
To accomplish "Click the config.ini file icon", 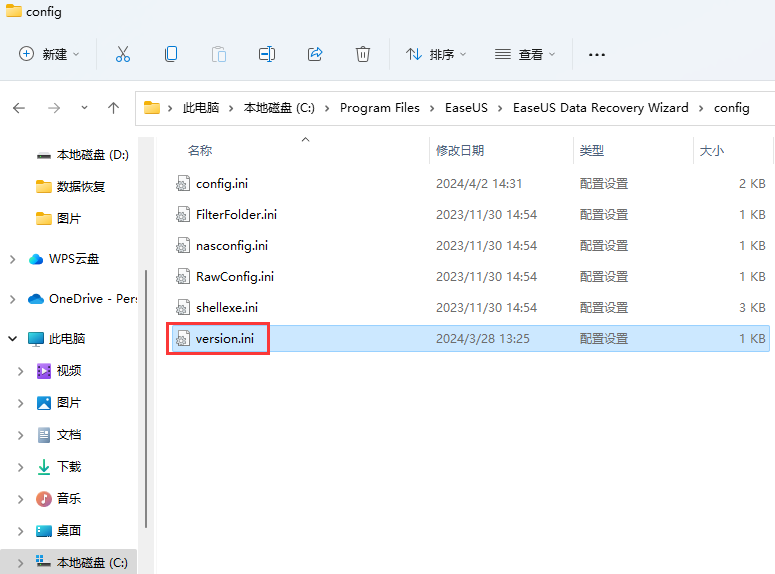I will click(x=183, y=184).
